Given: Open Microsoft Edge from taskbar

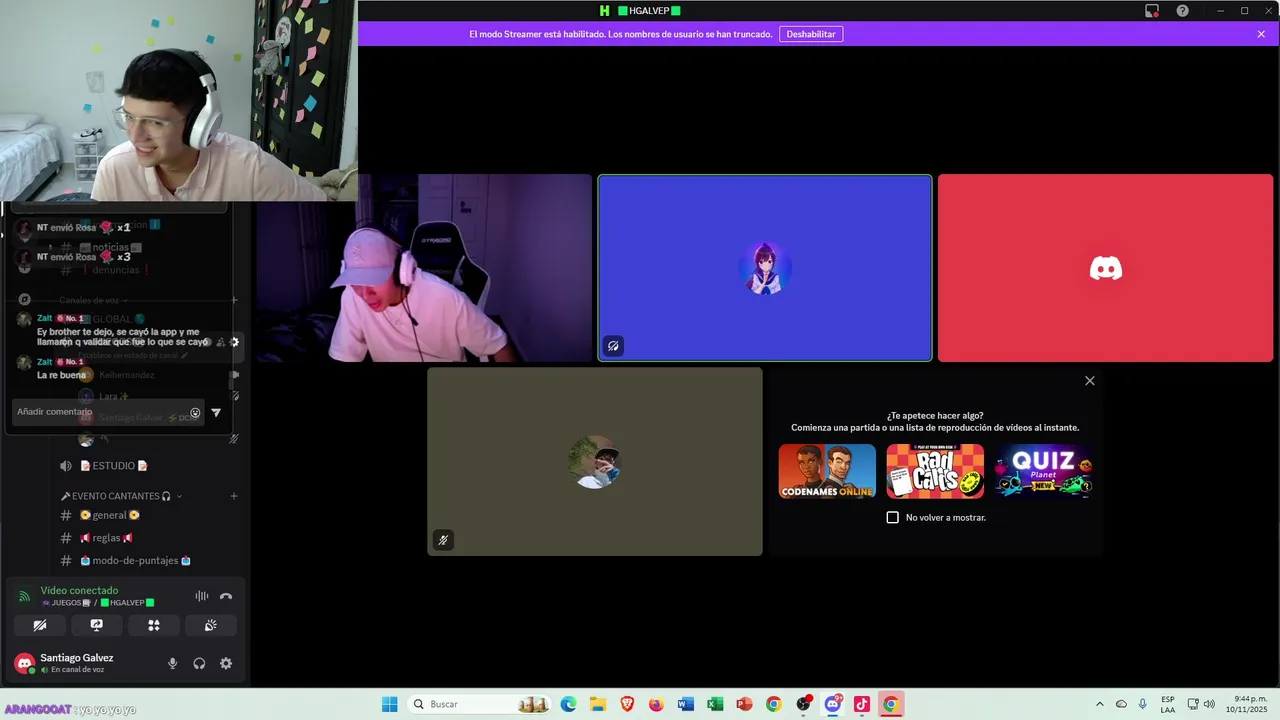Looking at the screenshot, I should [569, 704].
